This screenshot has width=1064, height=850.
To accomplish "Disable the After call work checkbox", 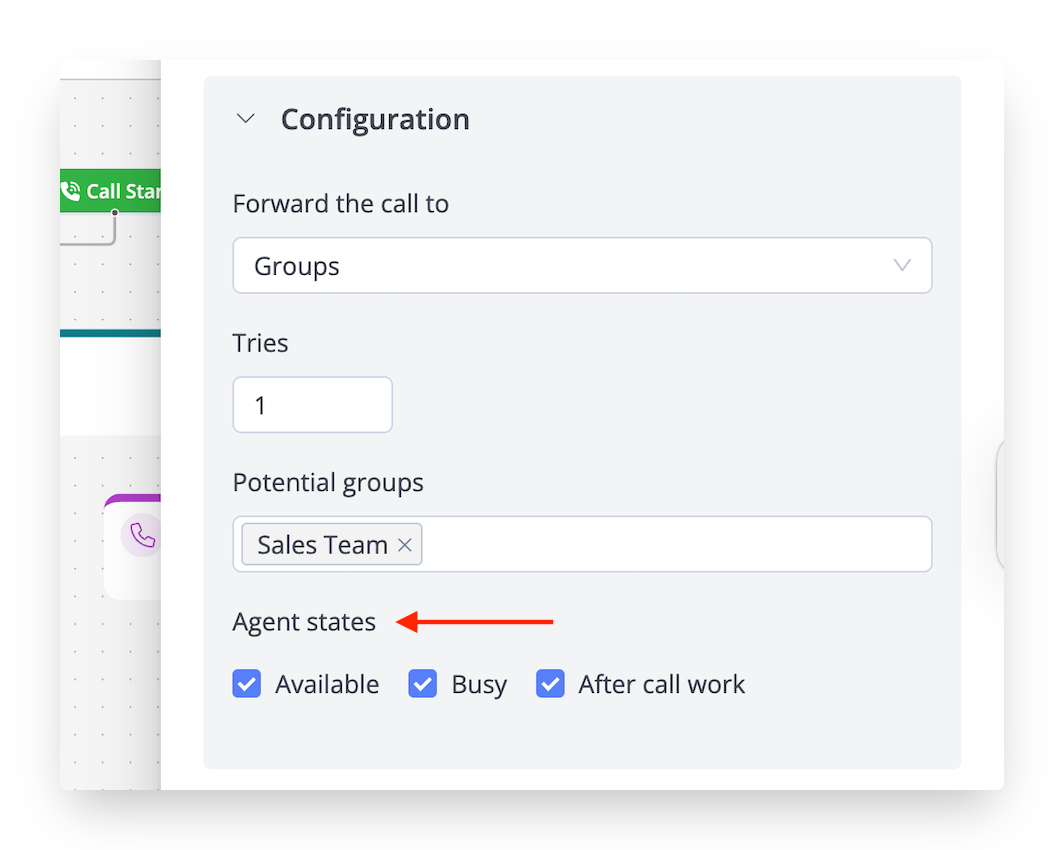I will click(550, 684).
